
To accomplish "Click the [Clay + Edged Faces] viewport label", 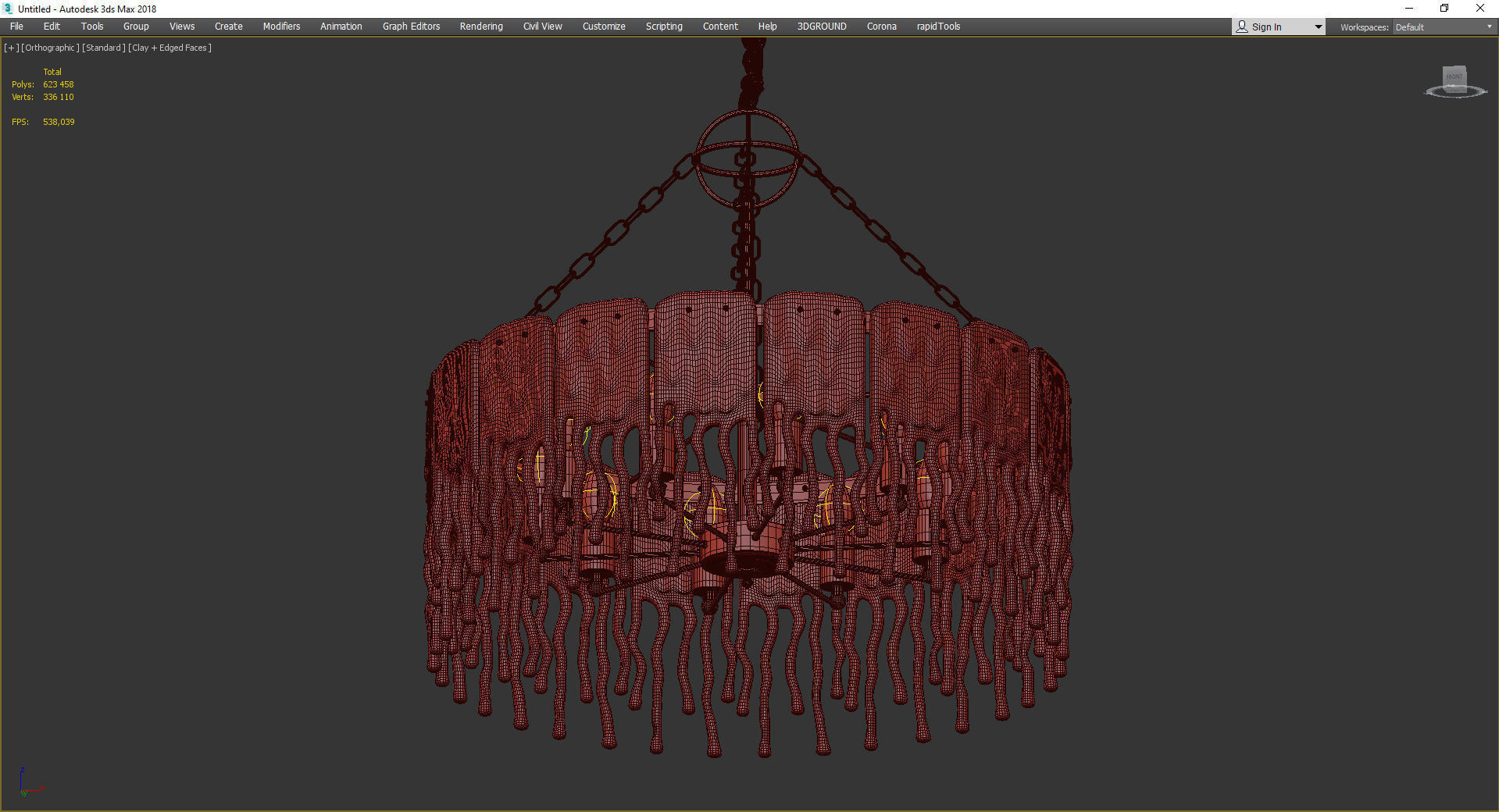I will pos(170,48).
